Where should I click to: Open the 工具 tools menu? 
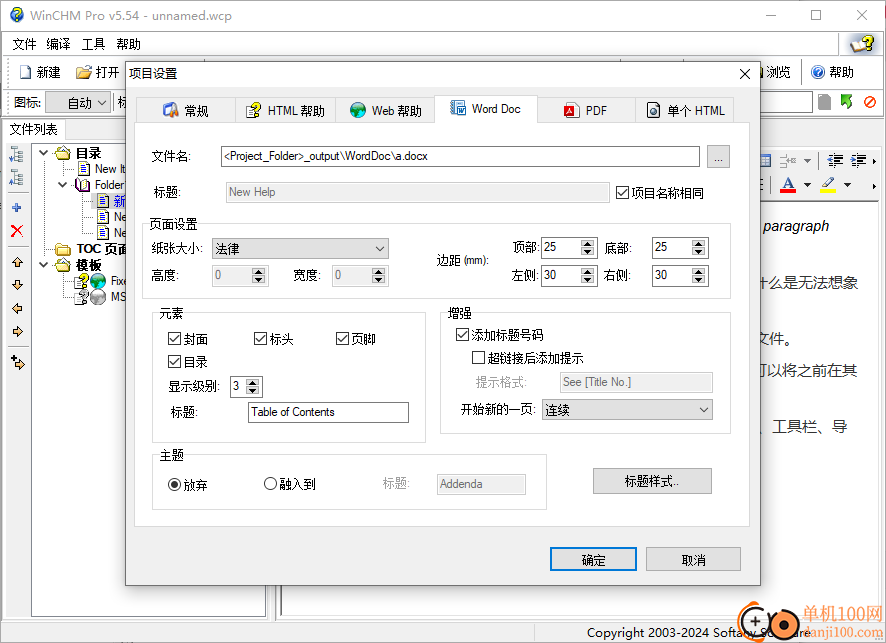(x=93, y=44)
